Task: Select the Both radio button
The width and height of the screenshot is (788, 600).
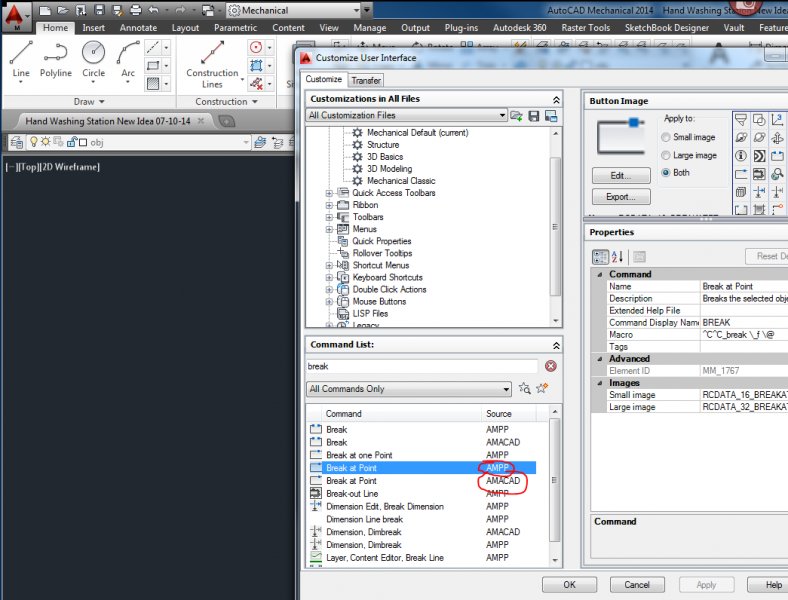Action: (x=666, y=172)
